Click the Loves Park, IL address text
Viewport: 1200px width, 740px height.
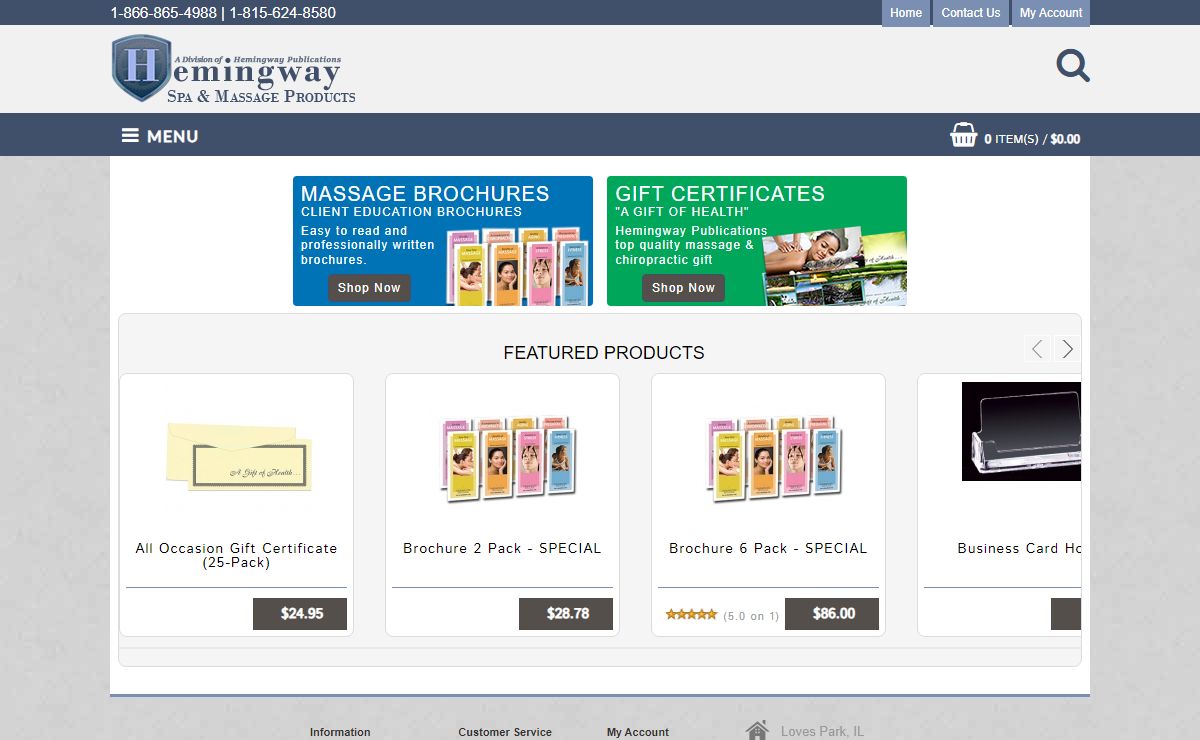(822, 731)
